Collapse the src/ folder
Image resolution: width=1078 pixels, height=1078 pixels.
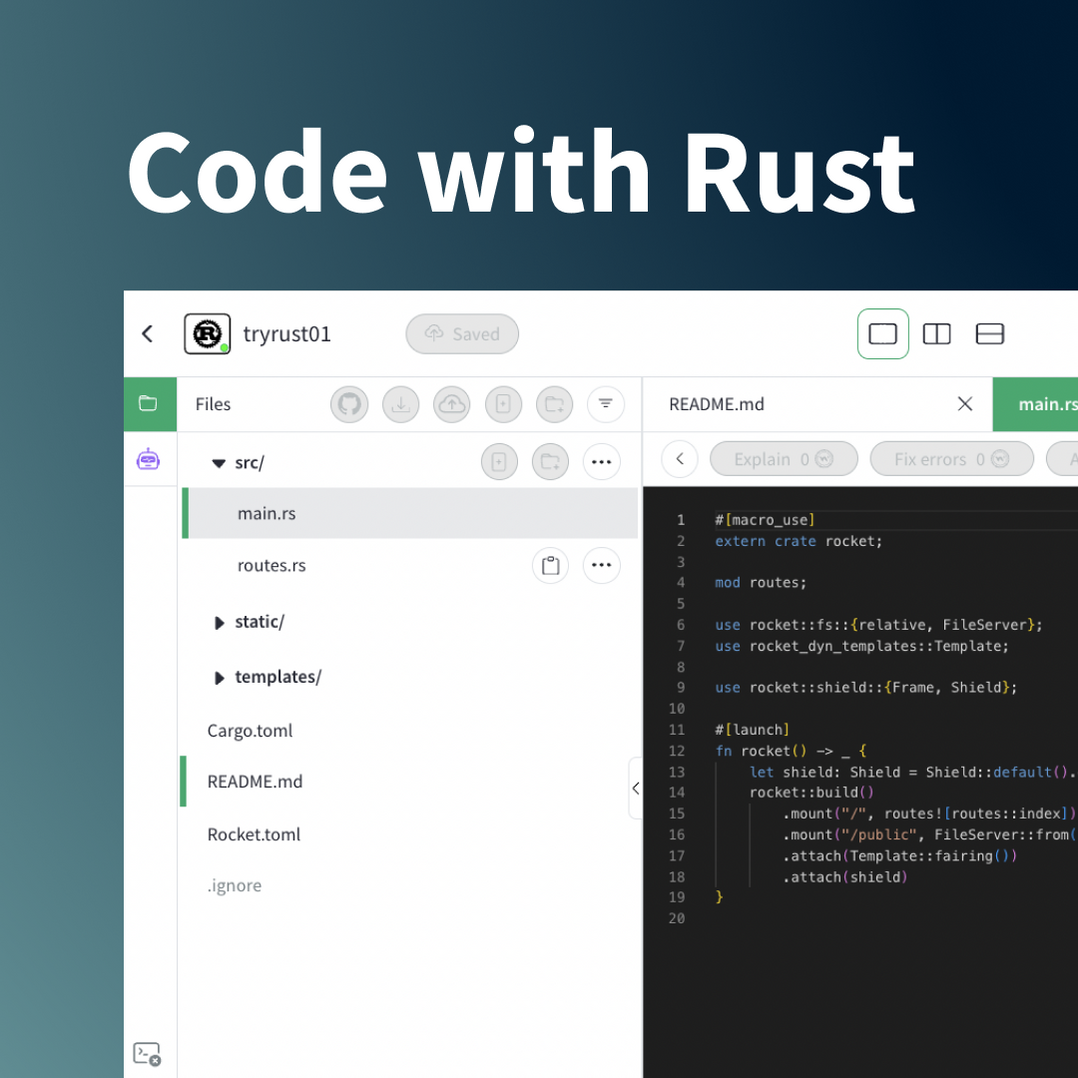[x=218, y=461]
